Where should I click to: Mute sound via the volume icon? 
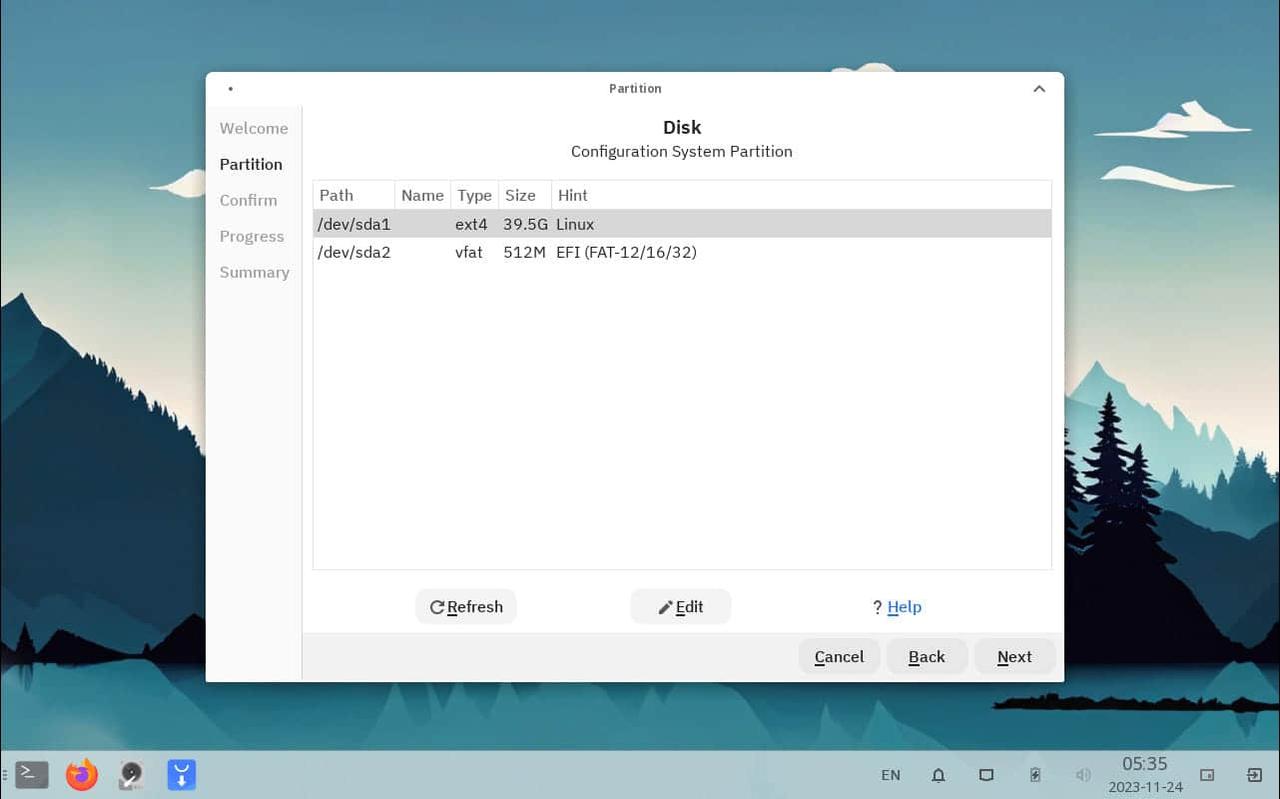(1083, 775)
